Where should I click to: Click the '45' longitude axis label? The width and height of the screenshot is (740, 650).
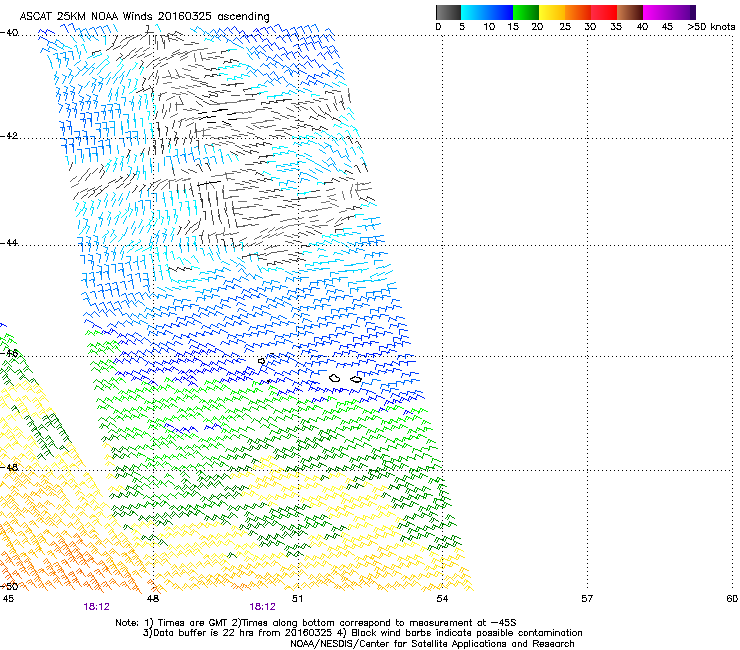(x=8, y=599)
